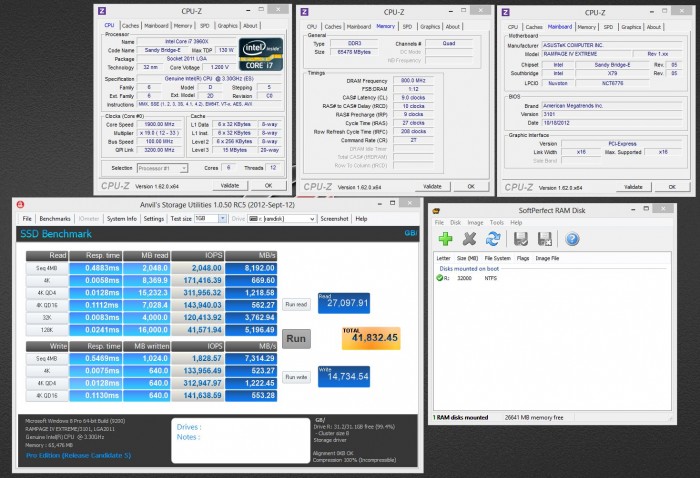Open Benchmarks menu in Anvil's Storage Utilities
The image size is (700, 478).
click(x=55, y=219)
